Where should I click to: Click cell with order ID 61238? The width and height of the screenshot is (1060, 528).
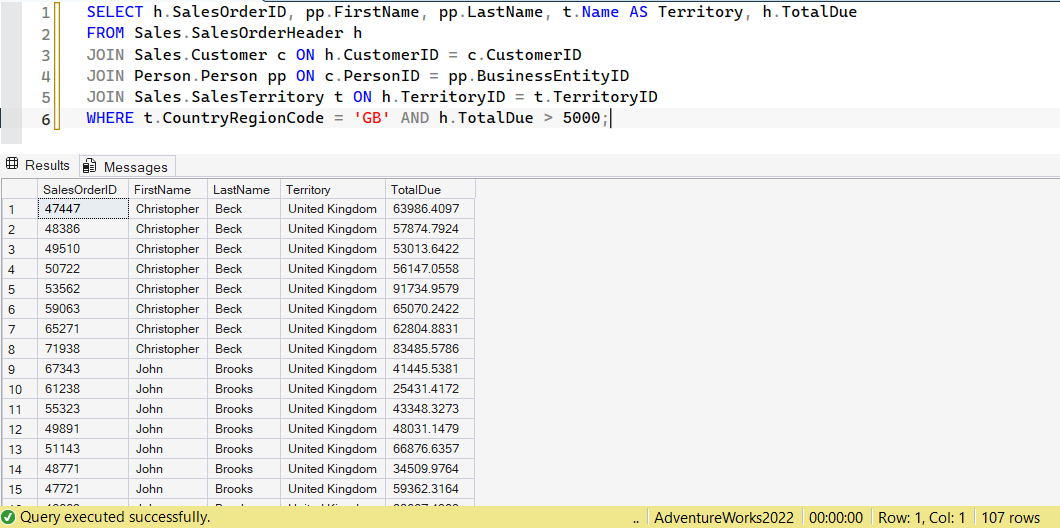pos(83,389)
